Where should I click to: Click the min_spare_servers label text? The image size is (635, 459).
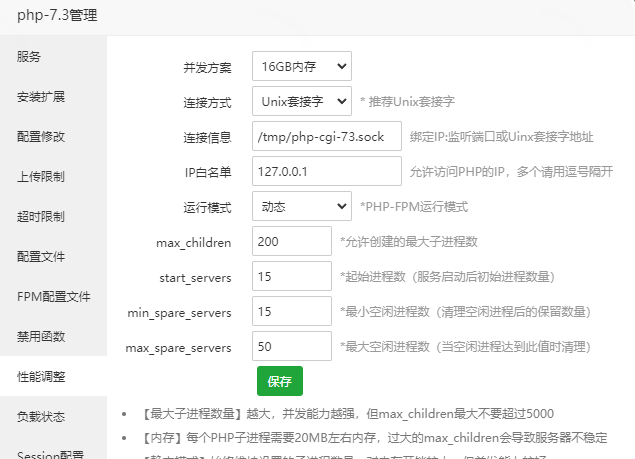click(x=179, y=313)
